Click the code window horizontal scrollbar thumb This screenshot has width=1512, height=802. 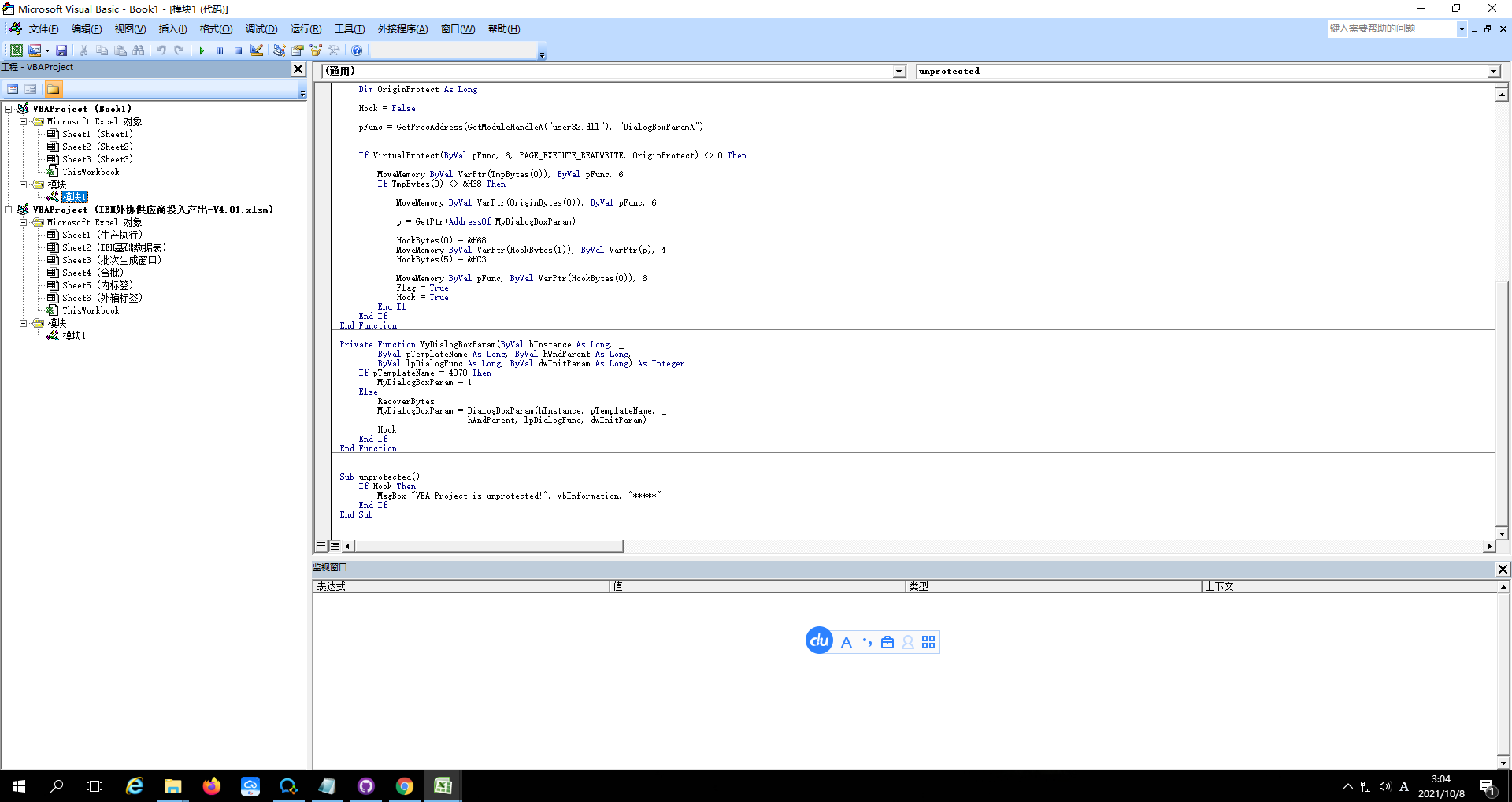(488, 546)
